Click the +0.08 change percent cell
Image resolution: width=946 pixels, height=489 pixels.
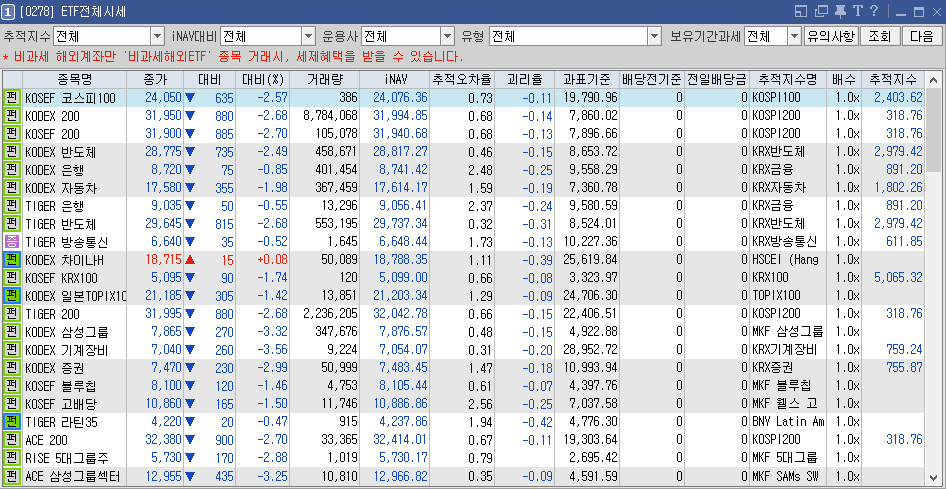coord(263,260)
